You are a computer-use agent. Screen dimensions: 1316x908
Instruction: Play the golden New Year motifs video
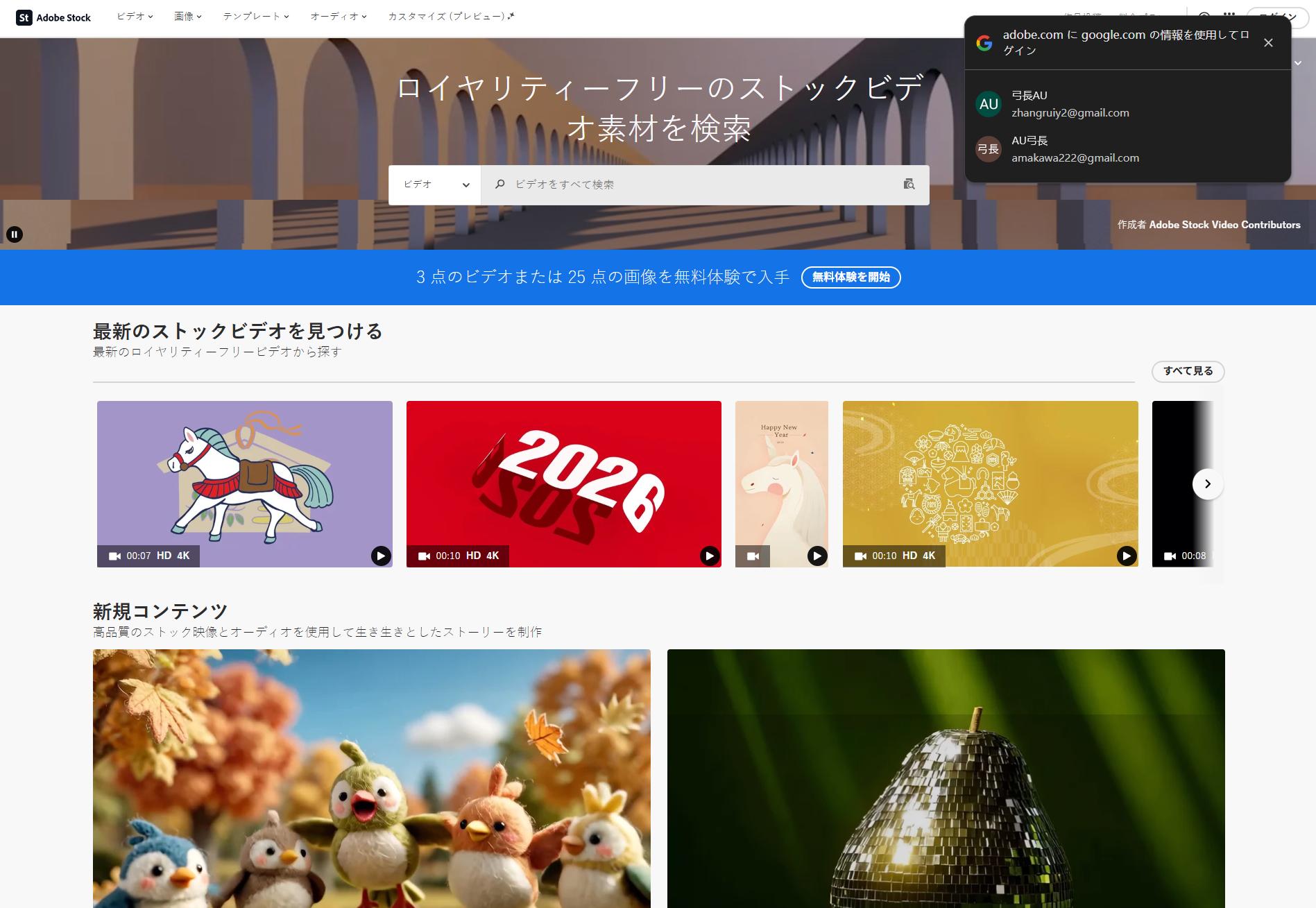pyautogui.click(x=1127, y=554)
